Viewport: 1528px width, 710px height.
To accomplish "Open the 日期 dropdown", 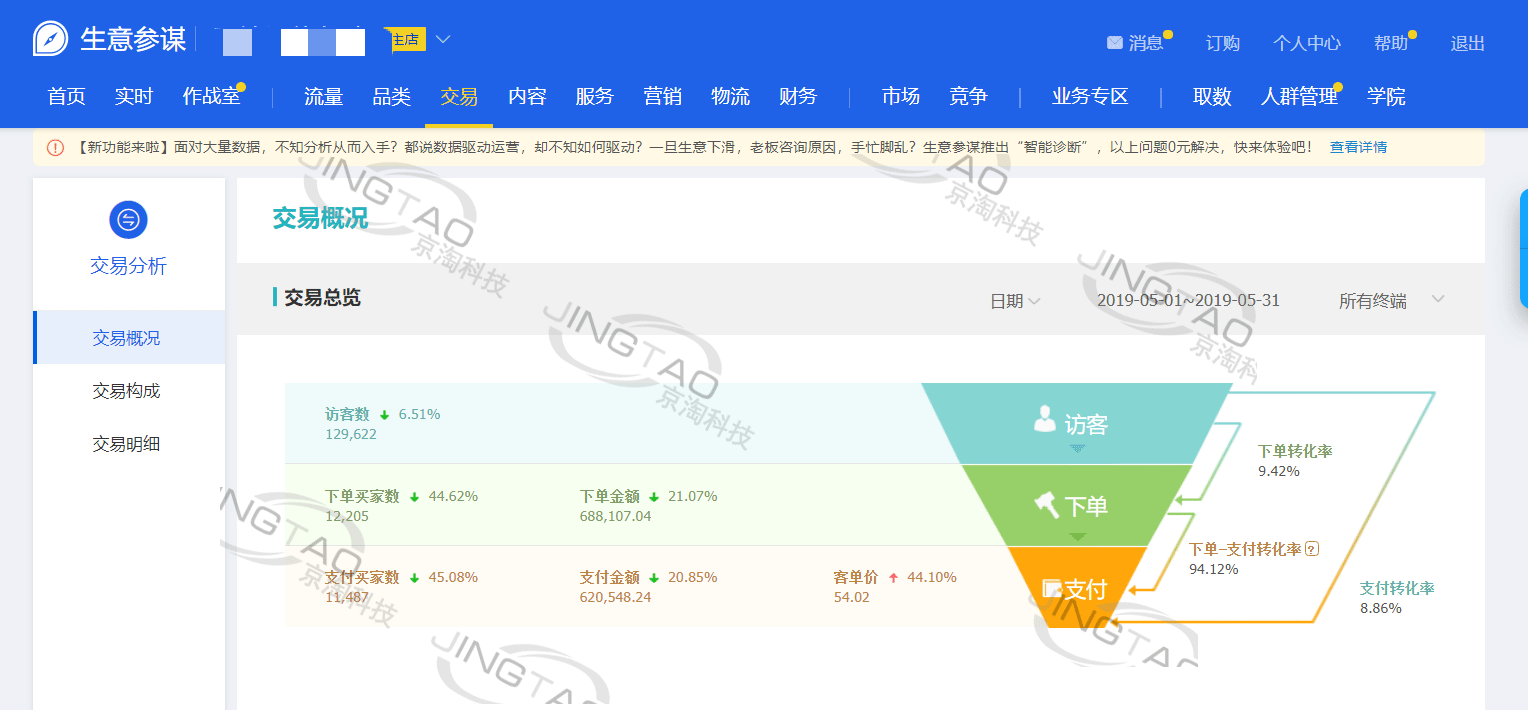I will [1015, 301].
